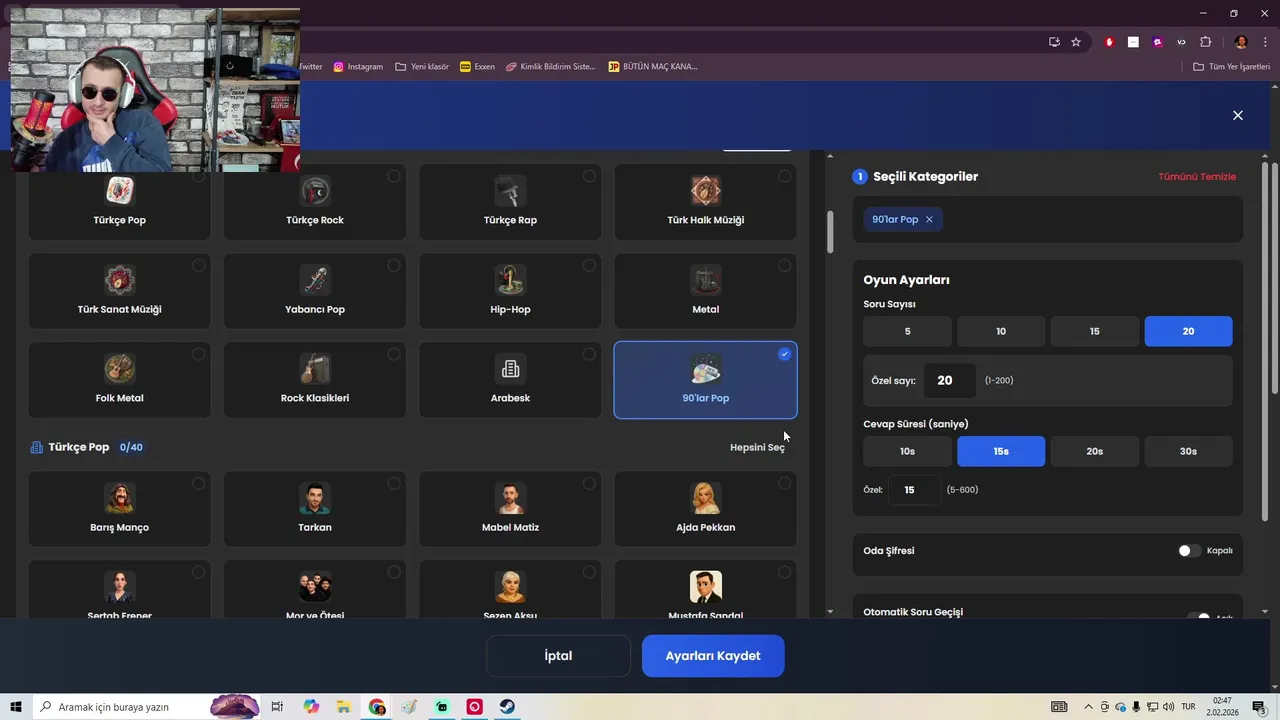1280x720 pixels.
Task: Choose the Türkçe Rap microphone icon
Action: pos(510,190)
